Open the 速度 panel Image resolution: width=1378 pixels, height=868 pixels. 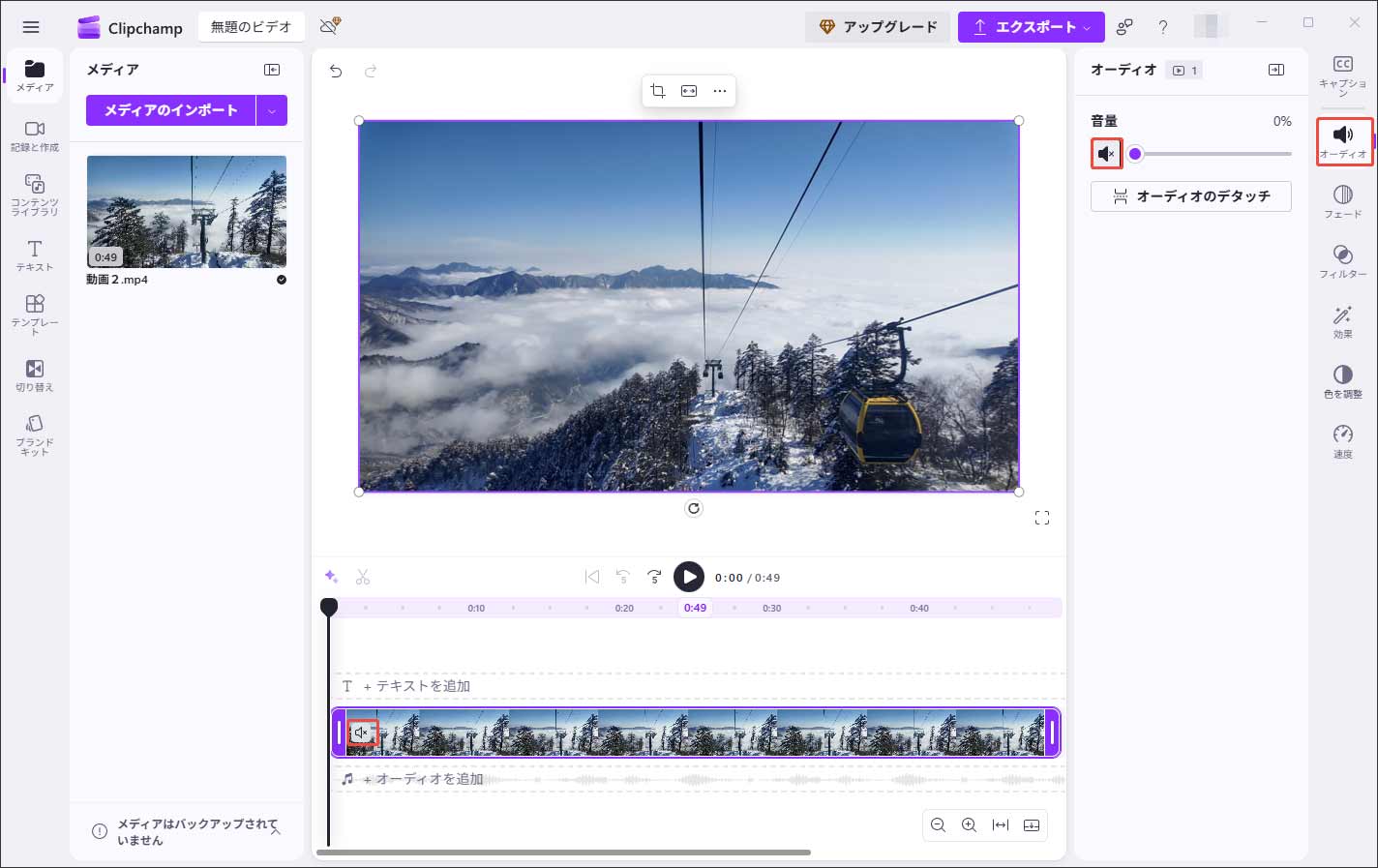1342,438
